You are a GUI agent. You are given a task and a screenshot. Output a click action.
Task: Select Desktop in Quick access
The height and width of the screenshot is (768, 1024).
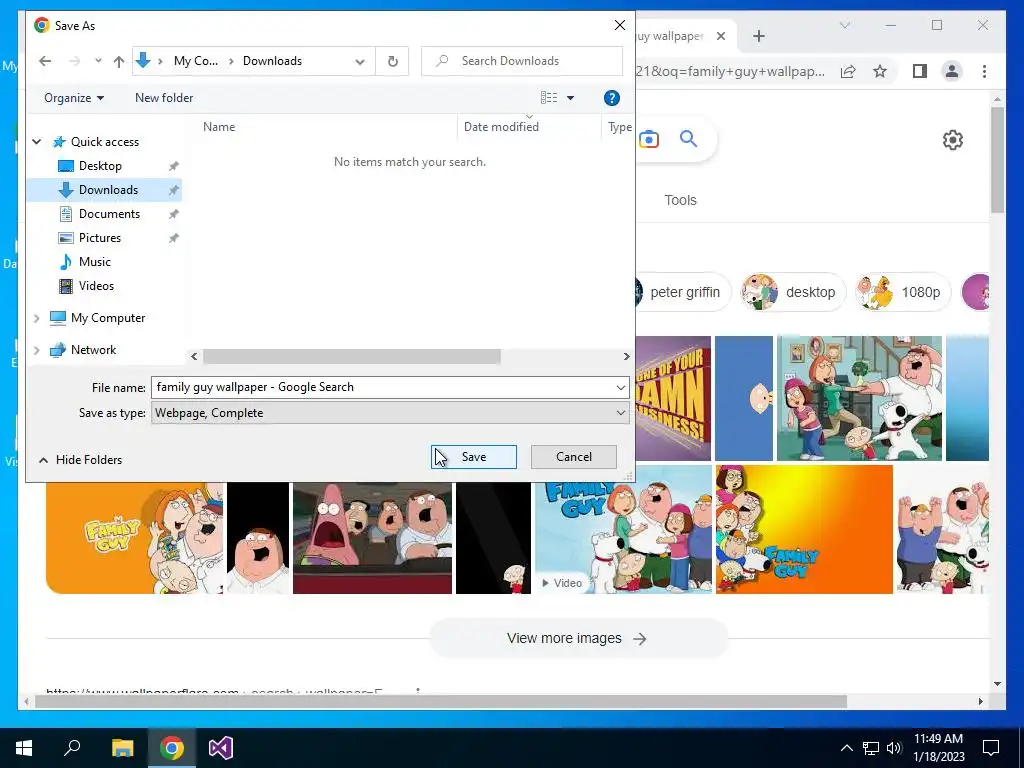100,166
